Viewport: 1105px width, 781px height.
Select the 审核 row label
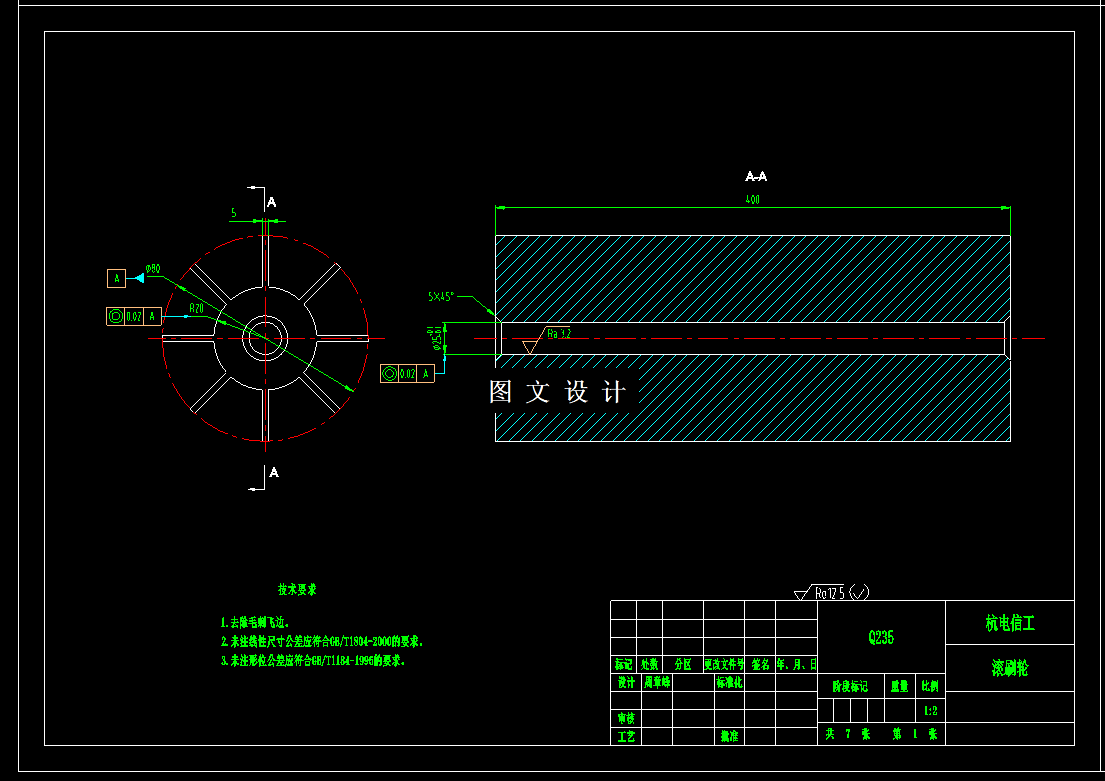click(626, 718)
